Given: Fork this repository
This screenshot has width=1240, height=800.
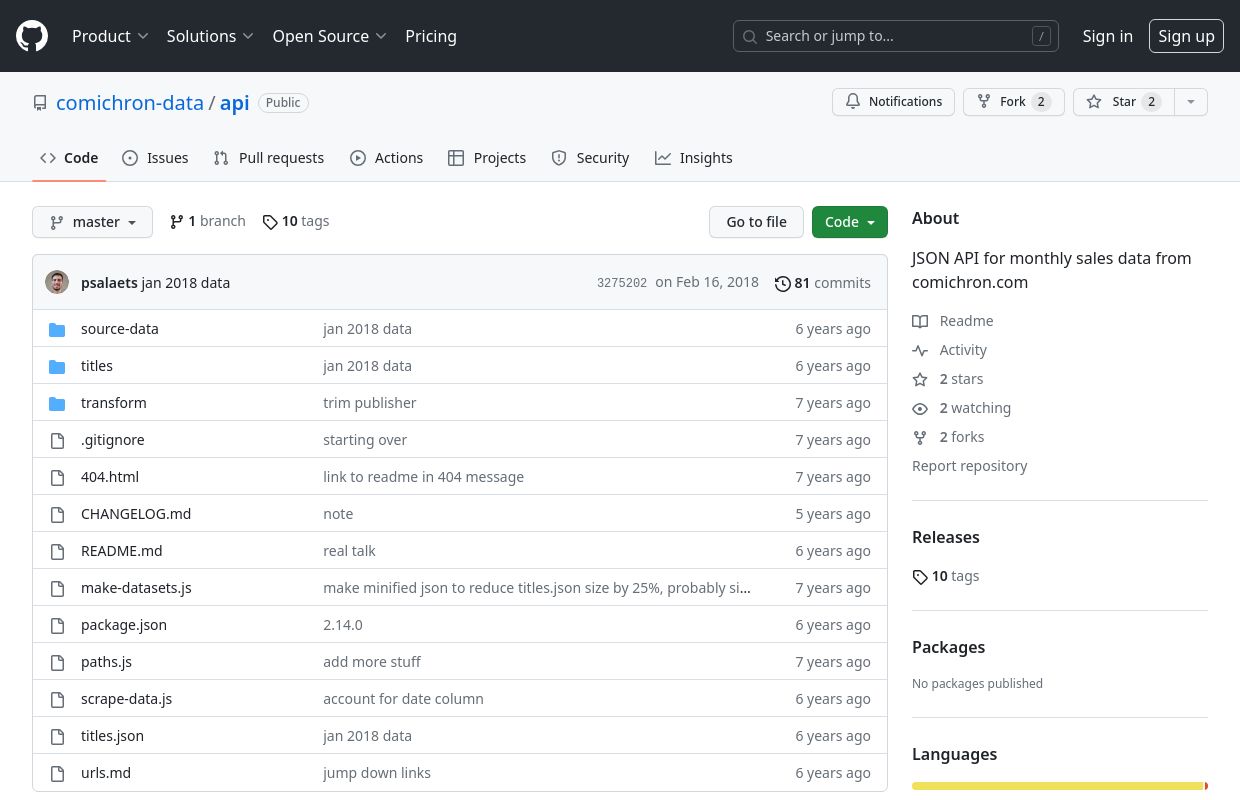Looking at the screenshot, I should 1014,102.
